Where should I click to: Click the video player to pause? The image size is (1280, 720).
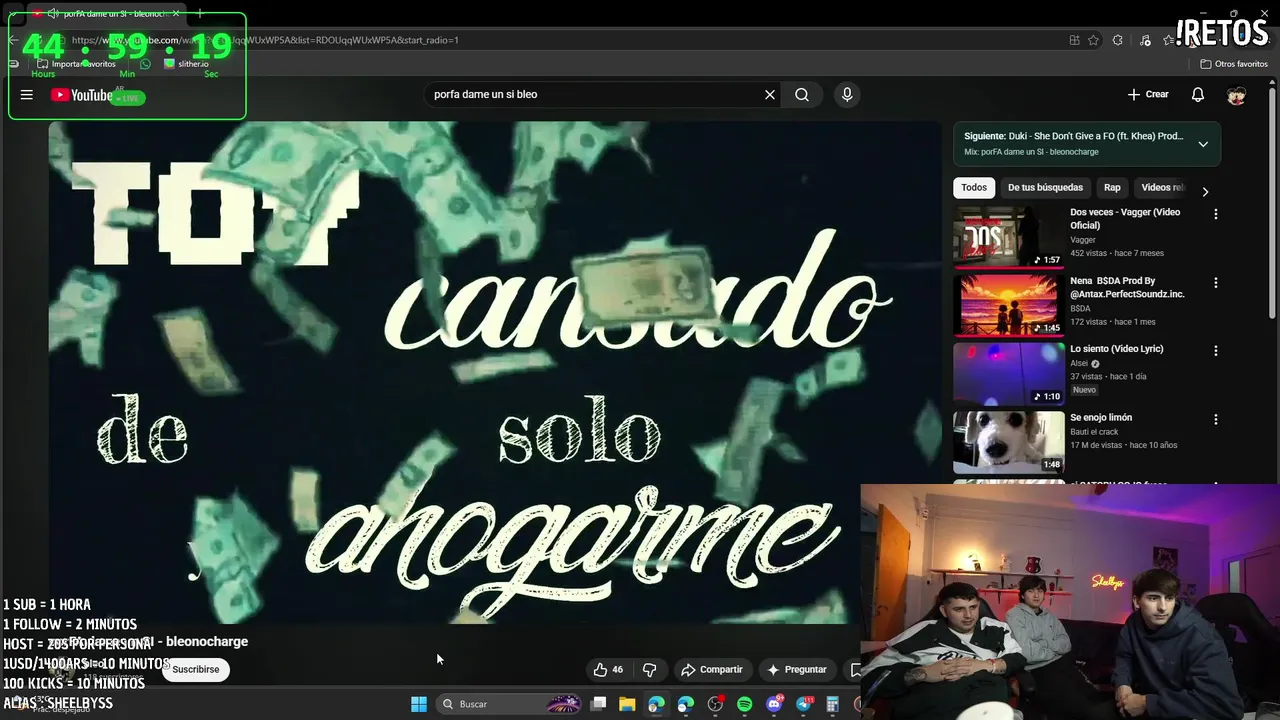pyautogui.click(x=494, y=372)
